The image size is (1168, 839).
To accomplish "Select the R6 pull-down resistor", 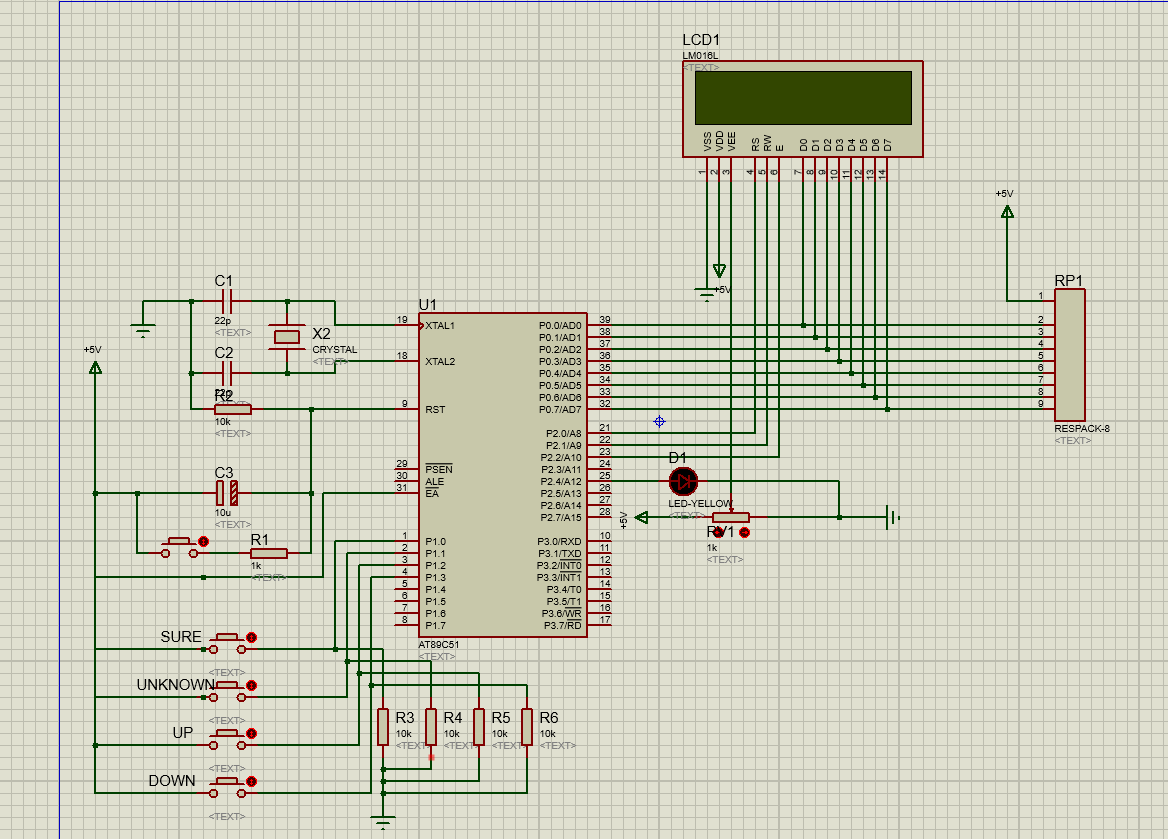I will coord(527,726).
